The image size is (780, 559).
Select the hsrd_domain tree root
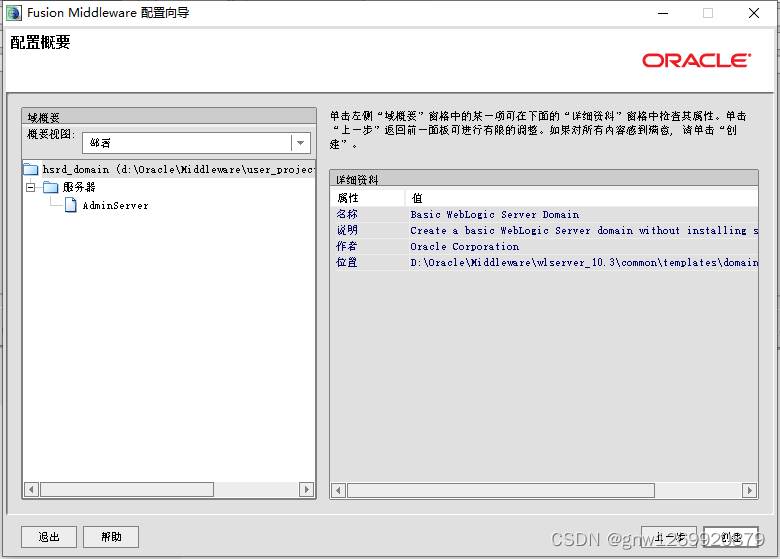pyautogui.click(x=178, y=170)
